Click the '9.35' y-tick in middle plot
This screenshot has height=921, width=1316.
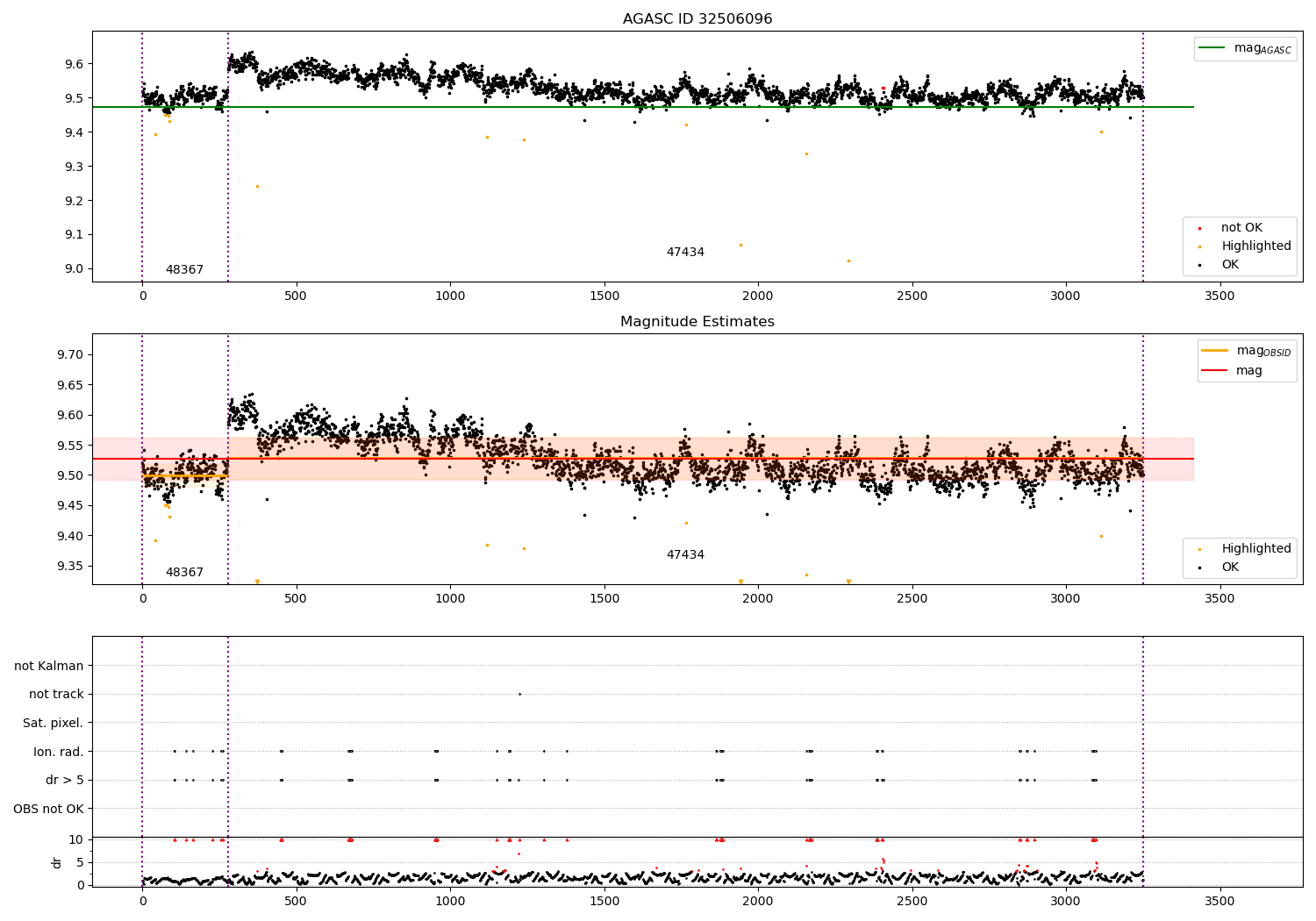72,567
